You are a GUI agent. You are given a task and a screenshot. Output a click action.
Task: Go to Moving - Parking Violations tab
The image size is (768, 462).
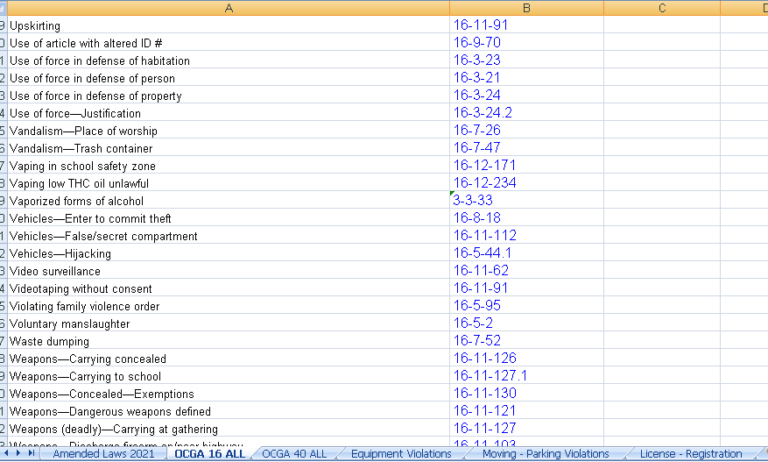pyautogui.click(x=545, y=454)
